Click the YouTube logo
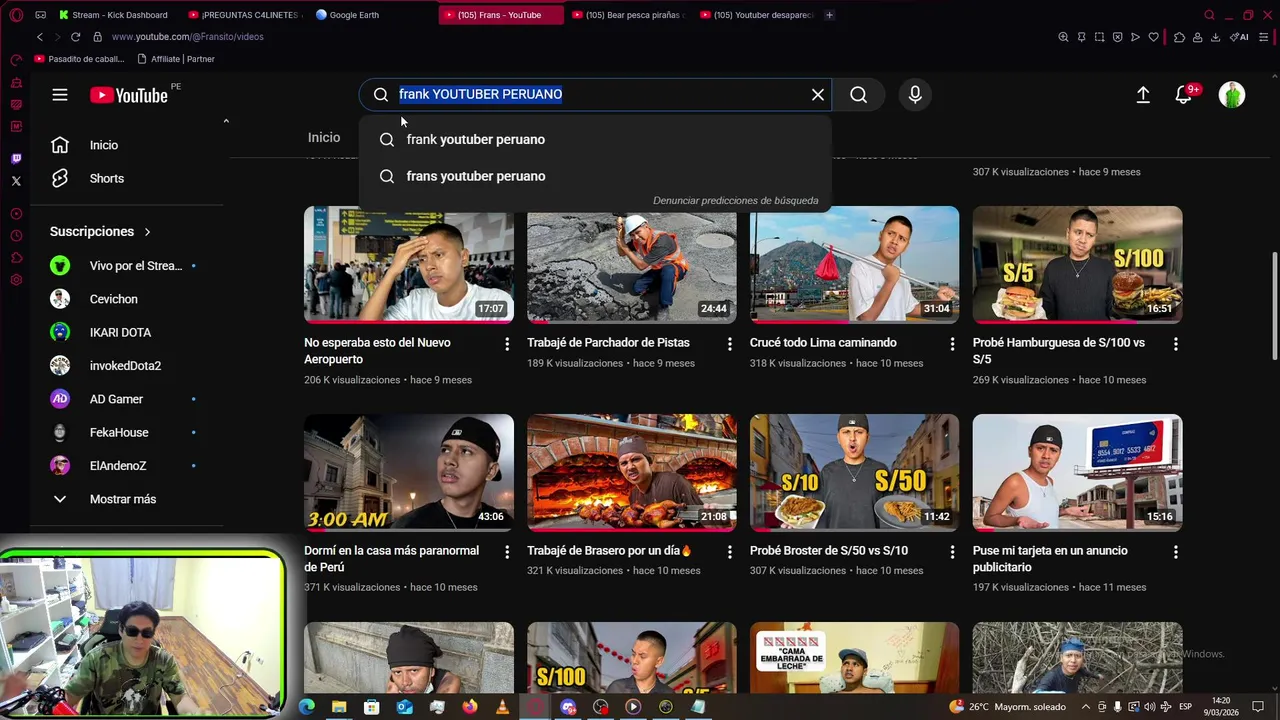Screen dimensions: 1280x720 pyautogui.click(x=129, y=95)
